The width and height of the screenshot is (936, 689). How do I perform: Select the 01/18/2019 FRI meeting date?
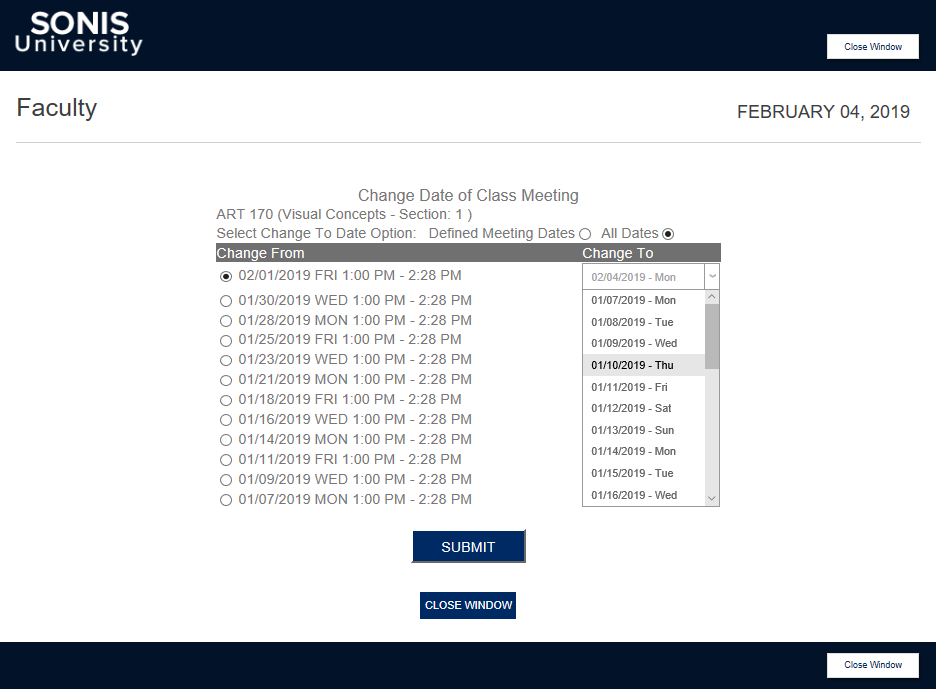coord(226,399)
